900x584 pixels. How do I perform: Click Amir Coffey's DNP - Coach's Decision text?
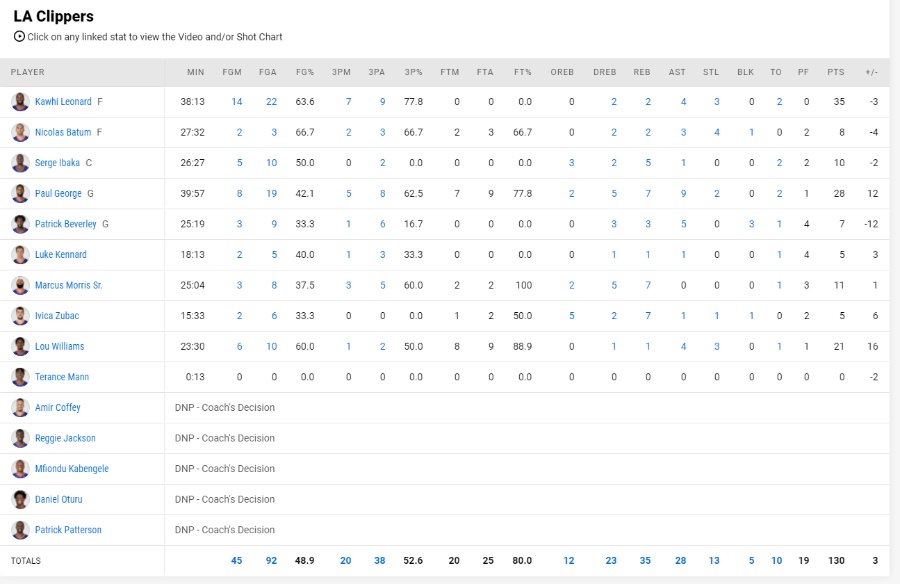tap(225, 407)
